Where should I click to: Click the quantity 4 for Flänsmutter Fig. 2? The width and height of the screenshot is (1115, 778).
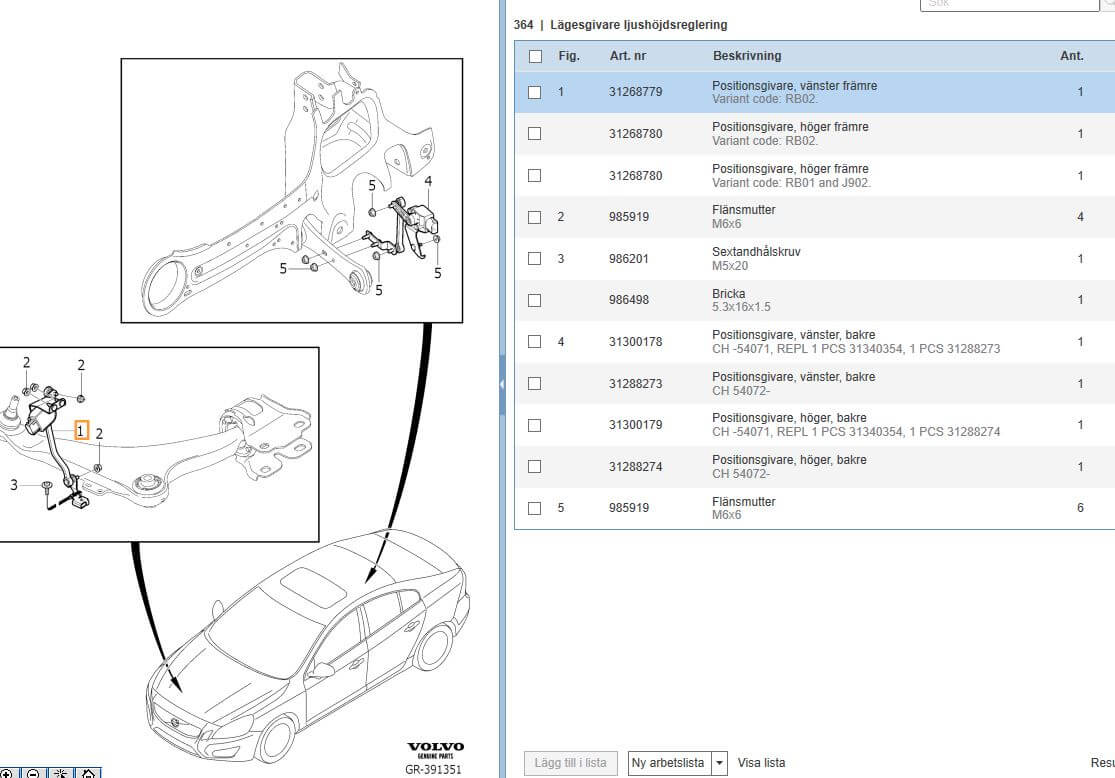pos(1080,217)
